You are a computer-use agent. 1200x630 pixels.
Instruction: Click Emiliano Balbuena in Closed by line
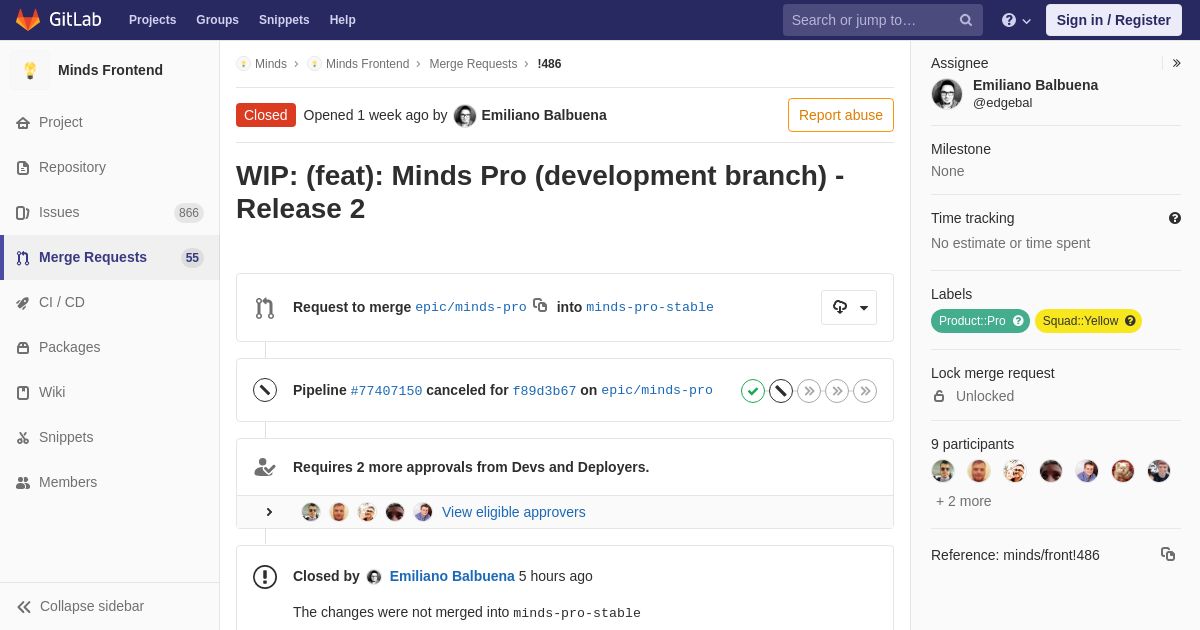tap(452, 576)
